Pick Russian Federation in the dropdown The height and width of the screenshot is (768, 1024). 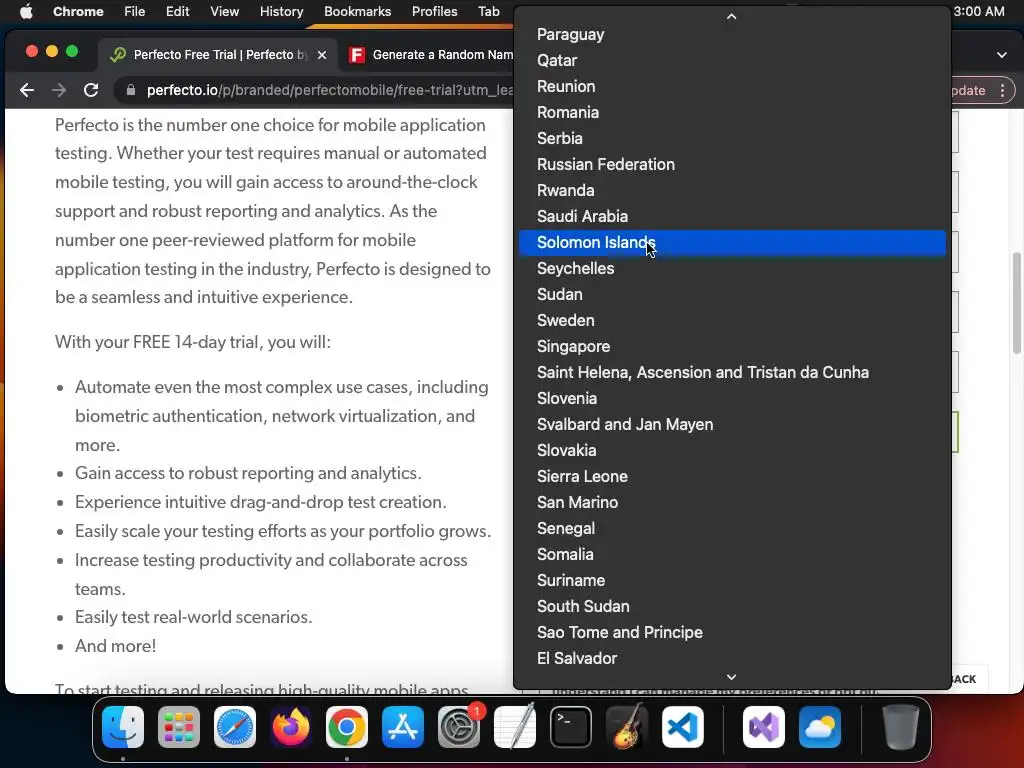[x=732, y=165]
